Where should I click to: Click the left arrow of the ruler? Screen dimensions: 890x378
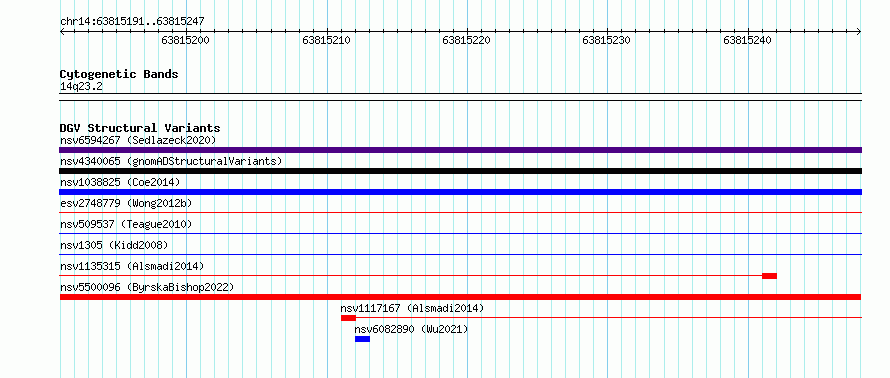pyautogui.click(x=62, y=32)
